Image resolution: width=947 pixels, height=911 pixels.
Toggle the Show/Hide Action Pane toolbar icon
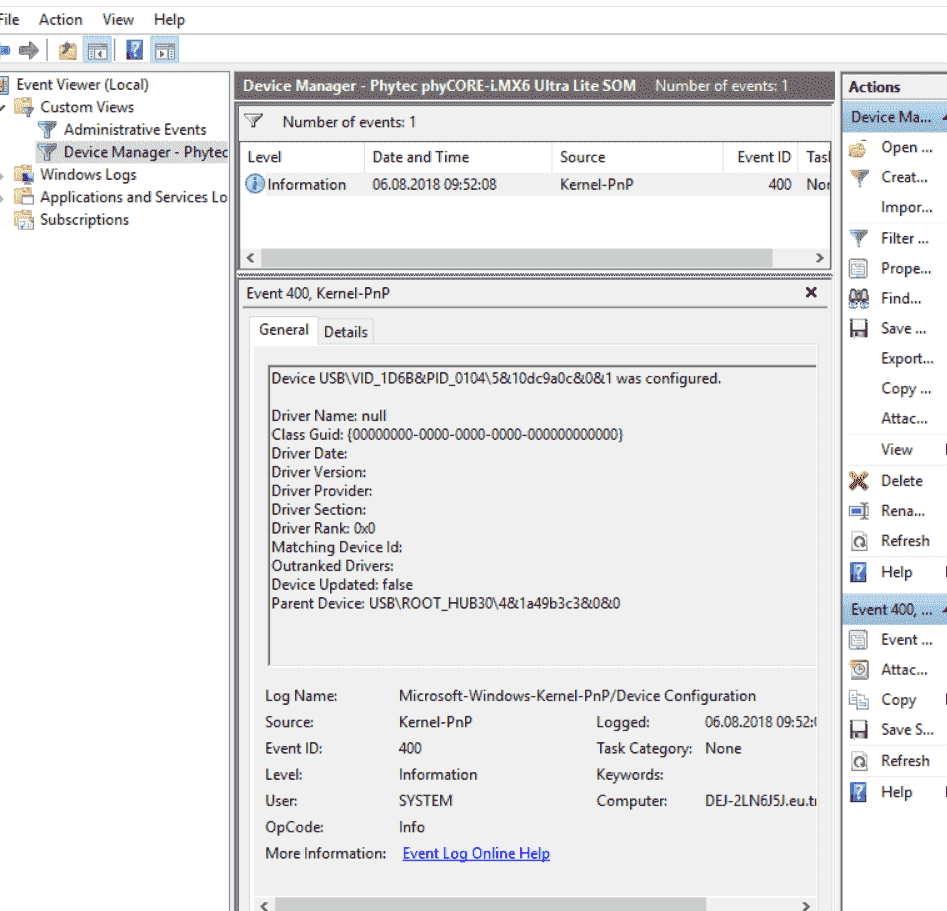(x=165, y=50)
